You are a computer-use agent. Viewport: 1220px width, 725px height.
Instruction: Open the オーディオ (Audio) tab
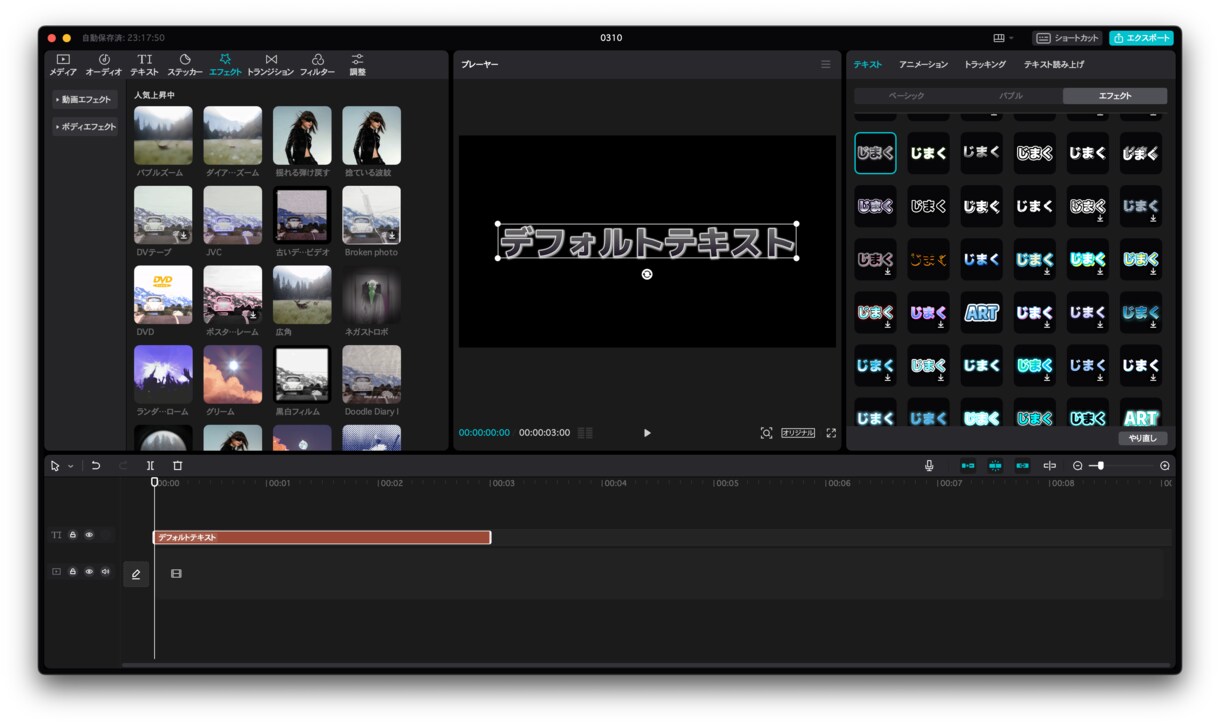click(x=104, y=65)
